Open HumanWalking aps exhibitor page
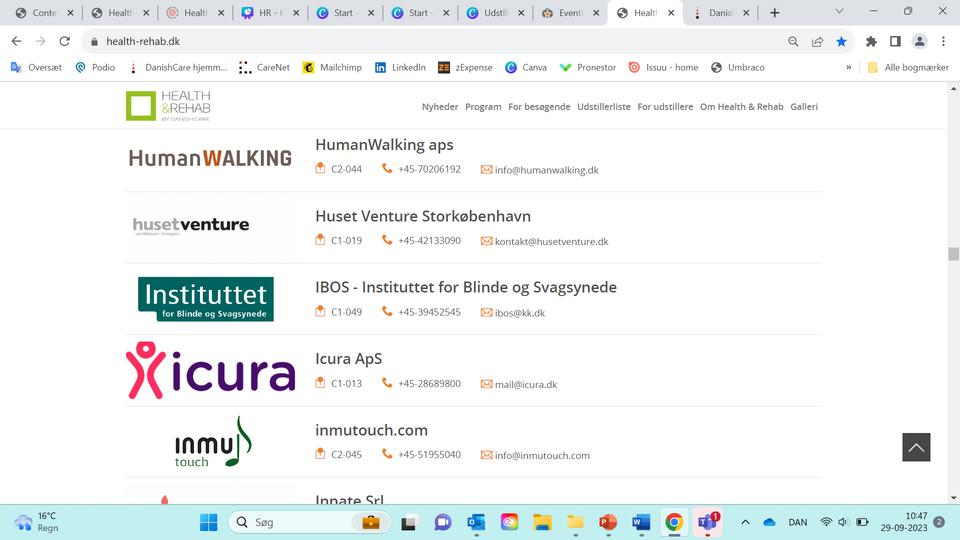Screen dimensions: 960x540 pos(384,144)
